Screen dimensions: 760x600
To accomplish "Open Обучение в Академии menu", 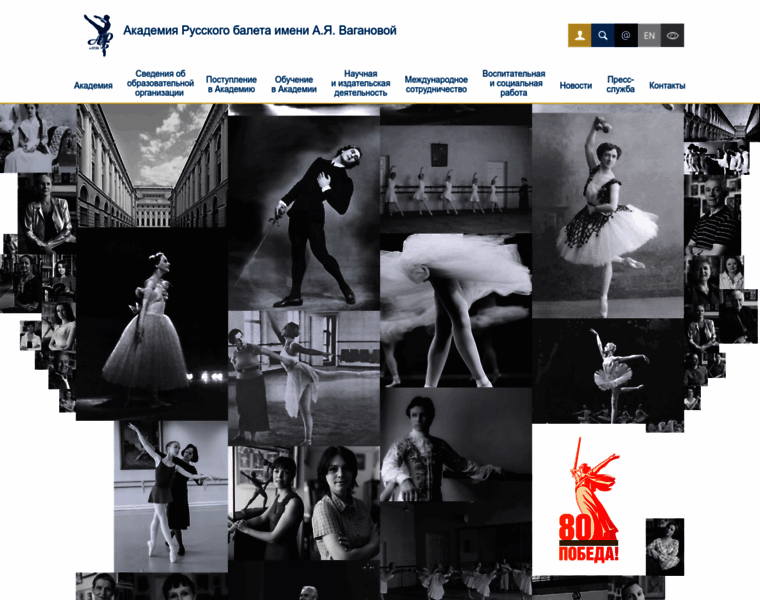I will (294, 84).
